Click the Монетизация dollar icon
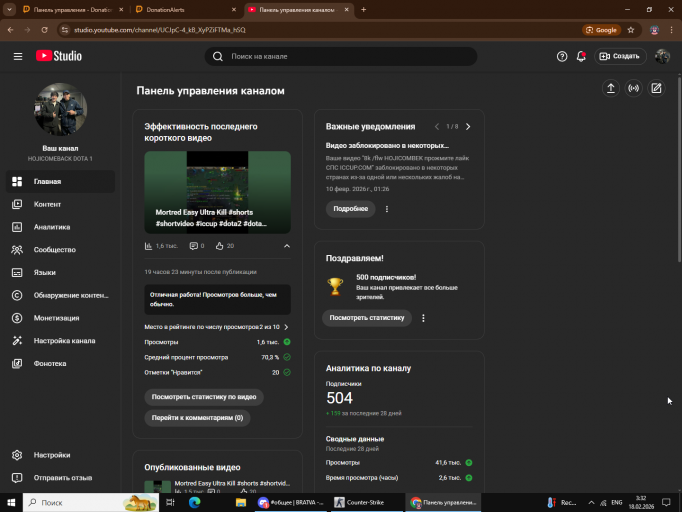This screenshot has height=512, width=682. click(x=17, y=318)
